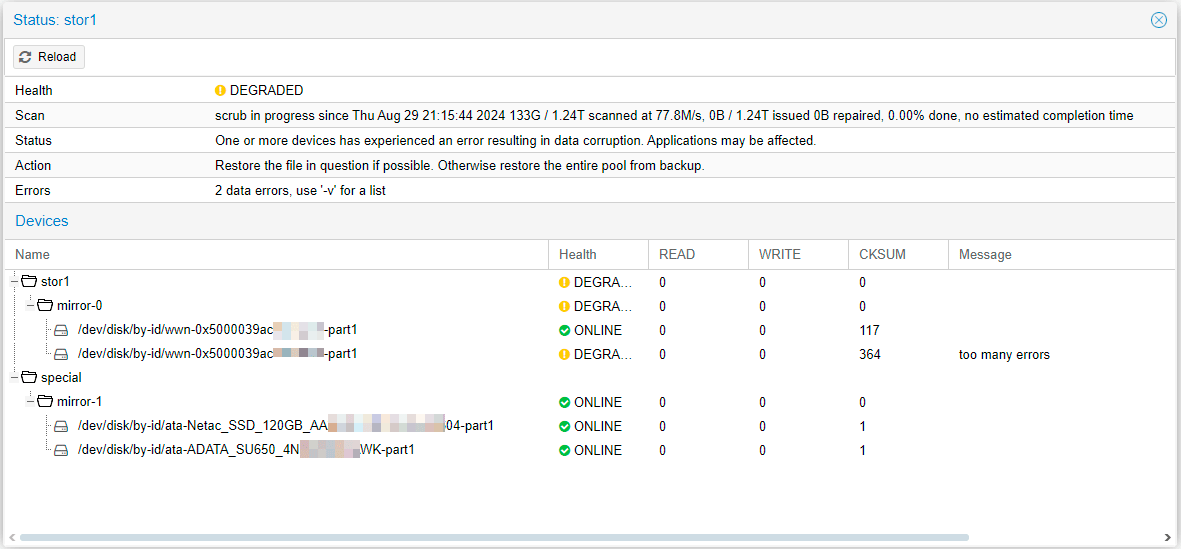The width and height of the screenshot is (1181, 549).
Task: Click the Action restore instruction text
Action: [459, 166]
